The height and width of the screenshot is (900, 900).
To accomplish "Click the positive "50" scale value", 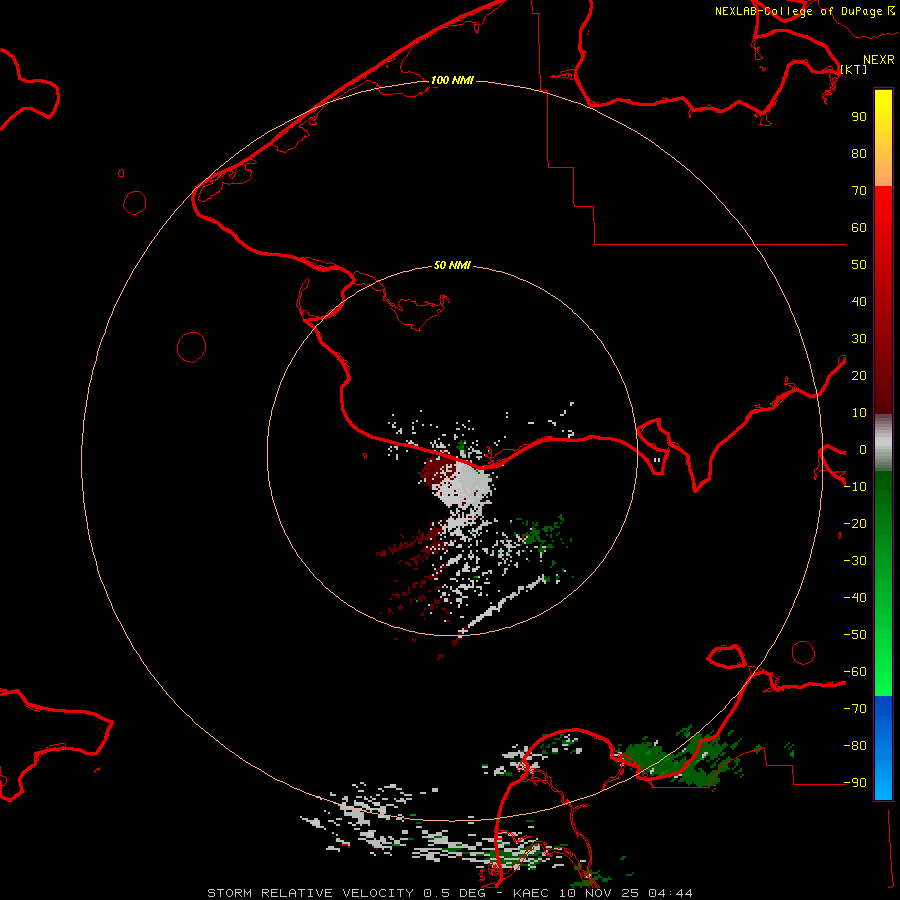I will coord(859,265).
